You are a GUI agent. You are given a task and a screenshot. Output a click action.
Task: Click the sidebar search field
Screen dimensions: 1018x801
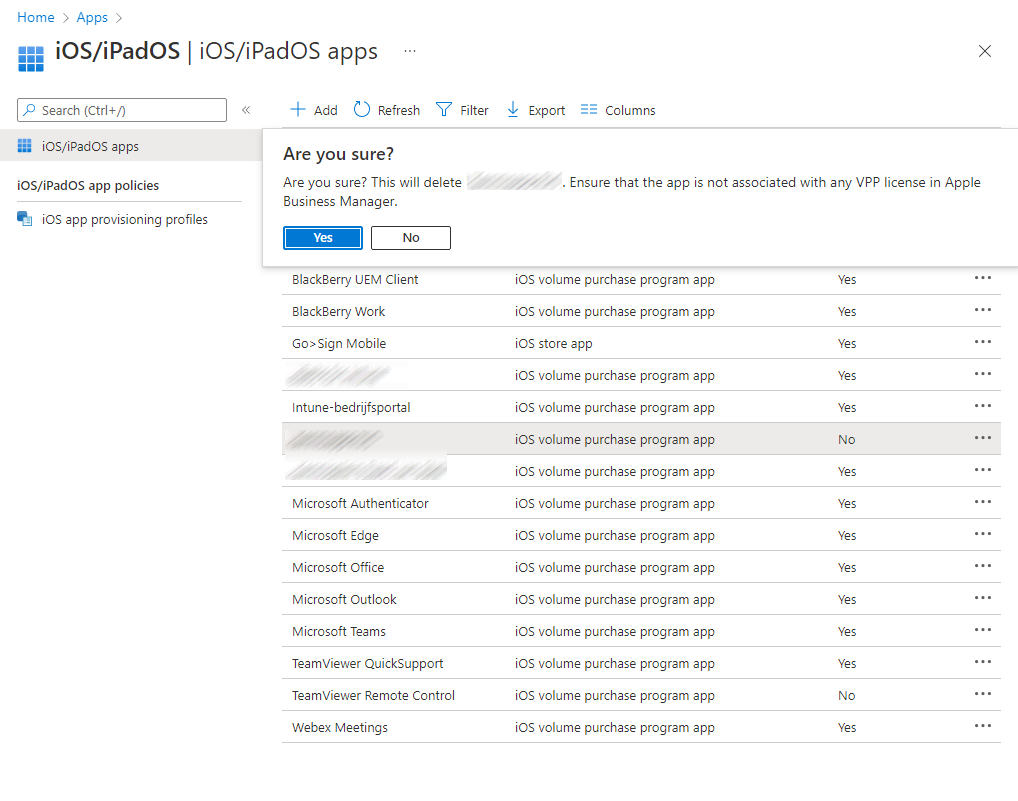(130, 110)
